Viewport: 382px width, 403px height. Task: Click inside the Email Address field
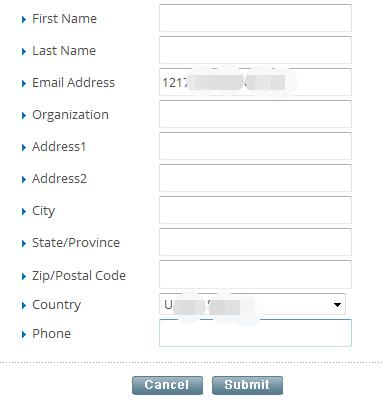point(255,82)
